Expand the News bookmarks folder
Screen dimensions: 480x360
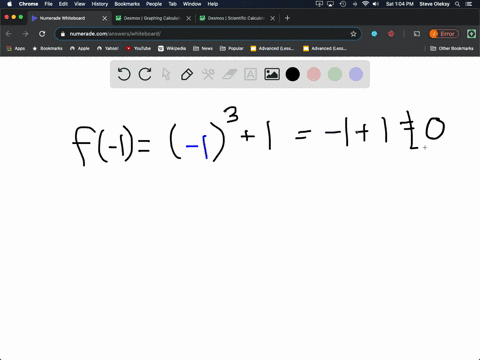[203, 48]
